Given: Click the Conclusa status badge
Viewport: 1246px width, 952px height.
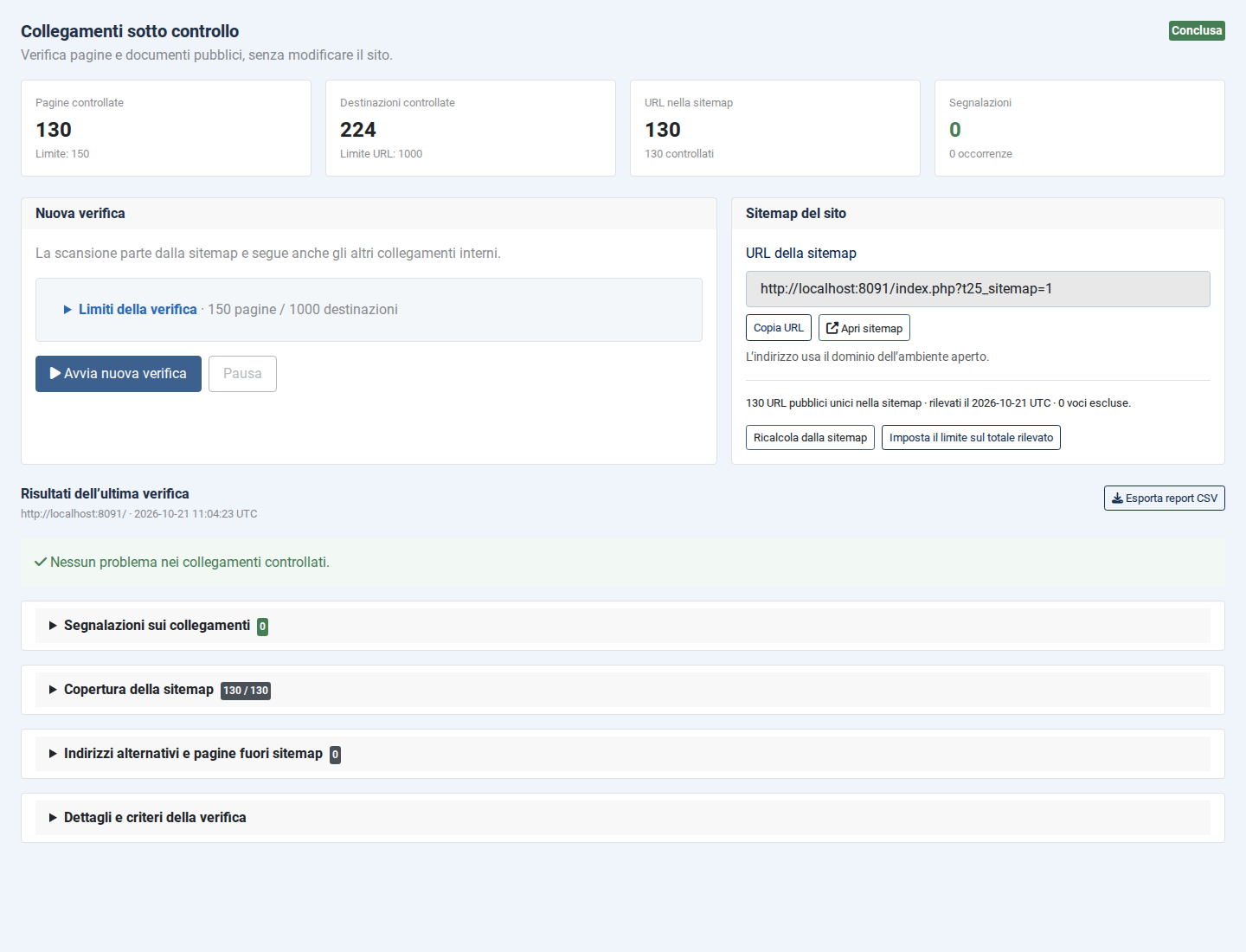Looking at the screenshot, I should [1197, 31].
